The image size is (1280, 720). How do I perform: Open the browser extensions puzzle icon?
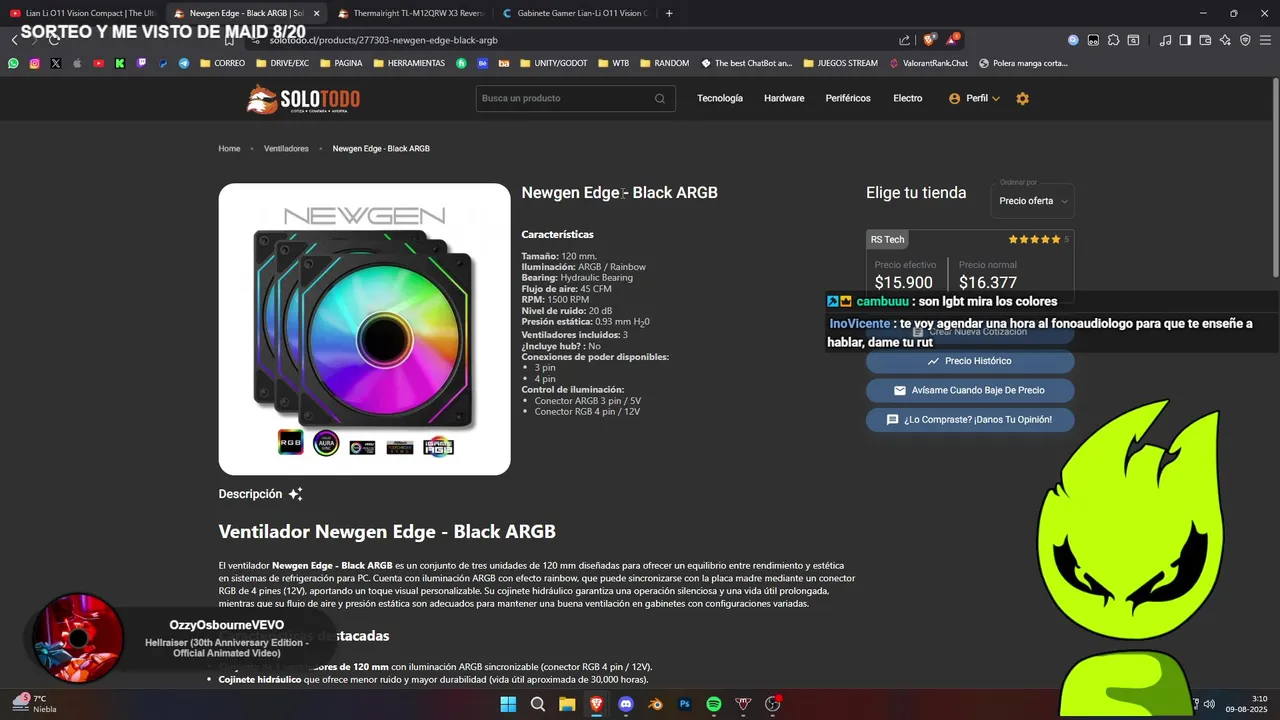[x=1113, y=40]
